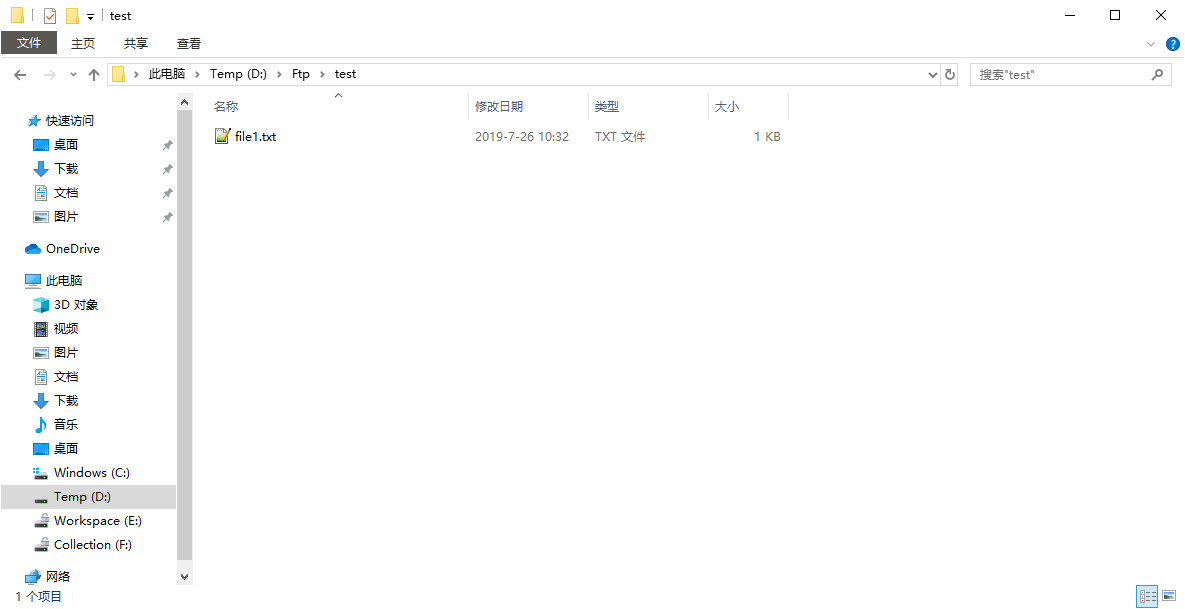This screenshot has width=1185, height=609.
Task: Toggle the 名称 column sort order
Action: pos(226,106)
